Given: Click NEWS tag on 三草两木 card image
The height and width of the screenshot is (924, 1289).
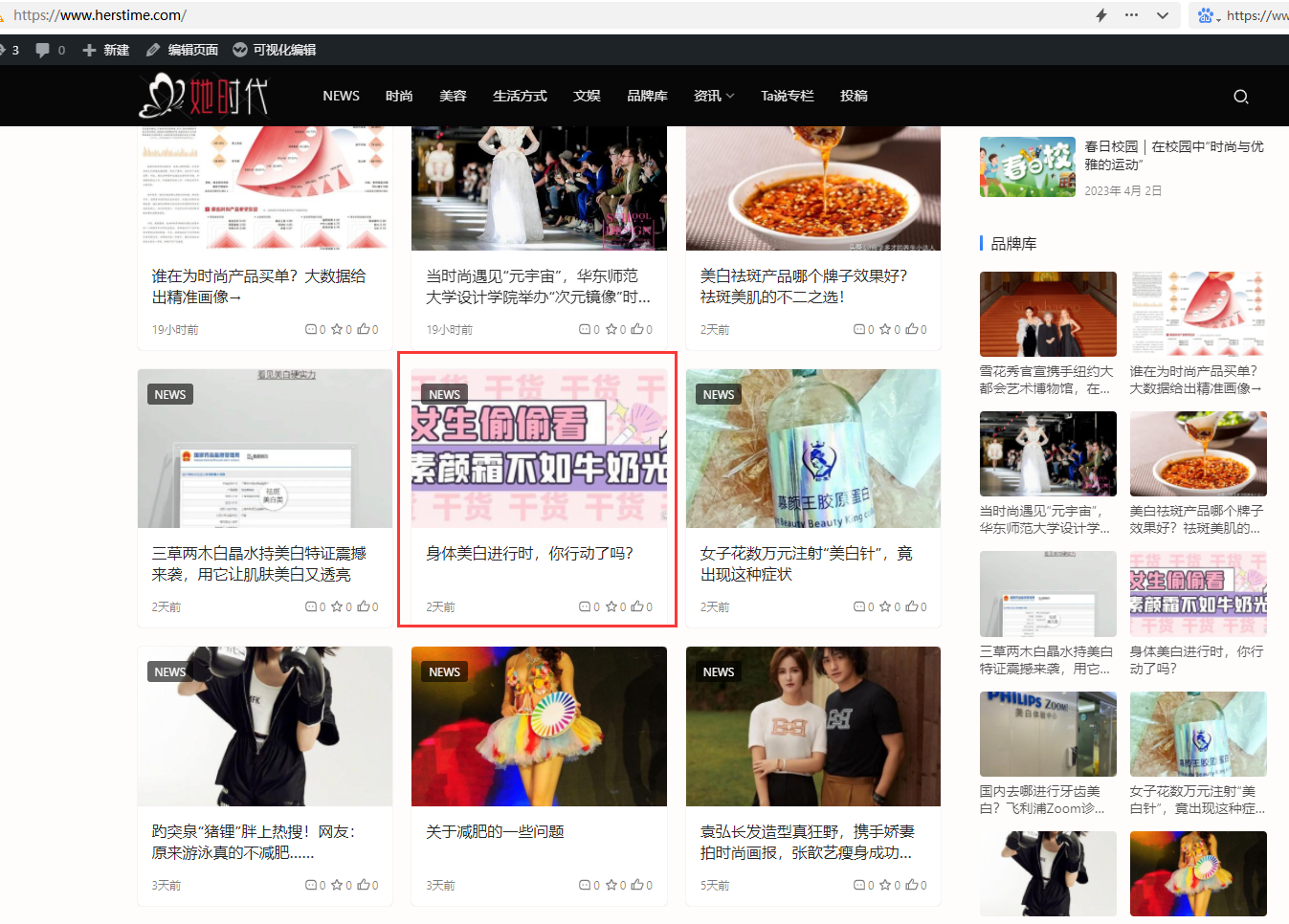Looking at the screenshot, I should tap(170, 394).
